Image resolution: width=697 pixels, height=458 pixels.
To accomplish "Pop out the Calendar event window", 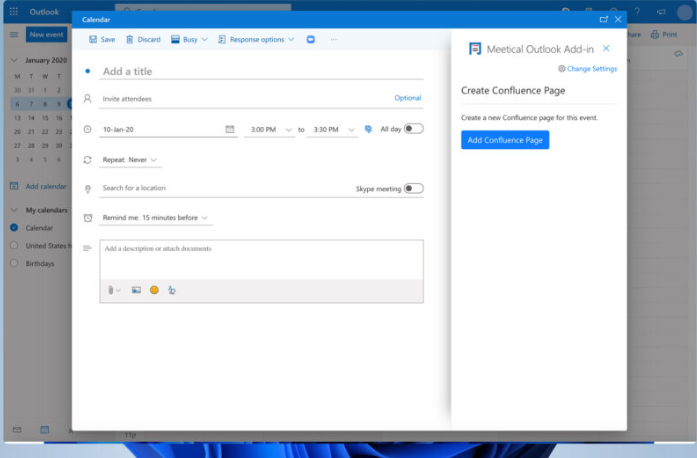I will 604,19.
